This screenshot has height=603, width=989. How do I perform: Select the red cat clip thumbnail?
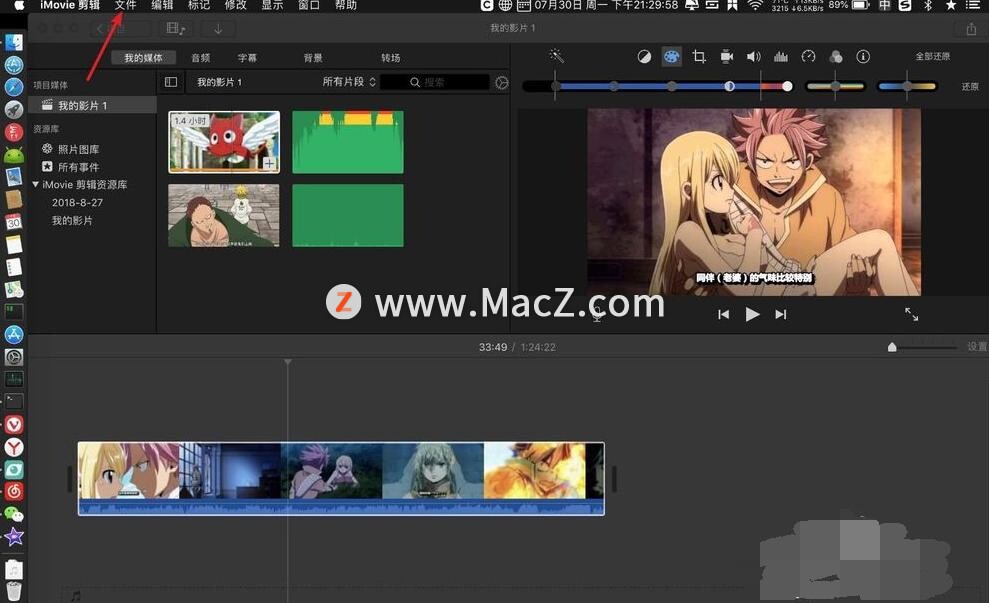(x=224, y=143)
